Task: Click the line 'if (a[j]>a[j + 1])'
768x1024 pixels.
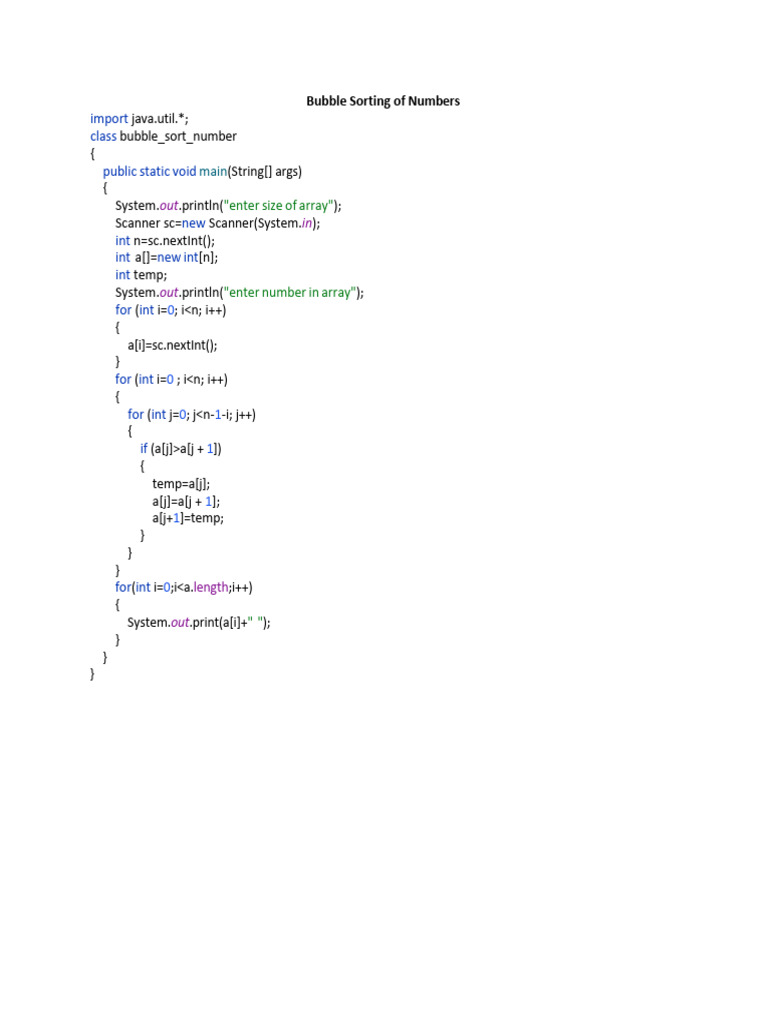Action: (x=181, y=449)
